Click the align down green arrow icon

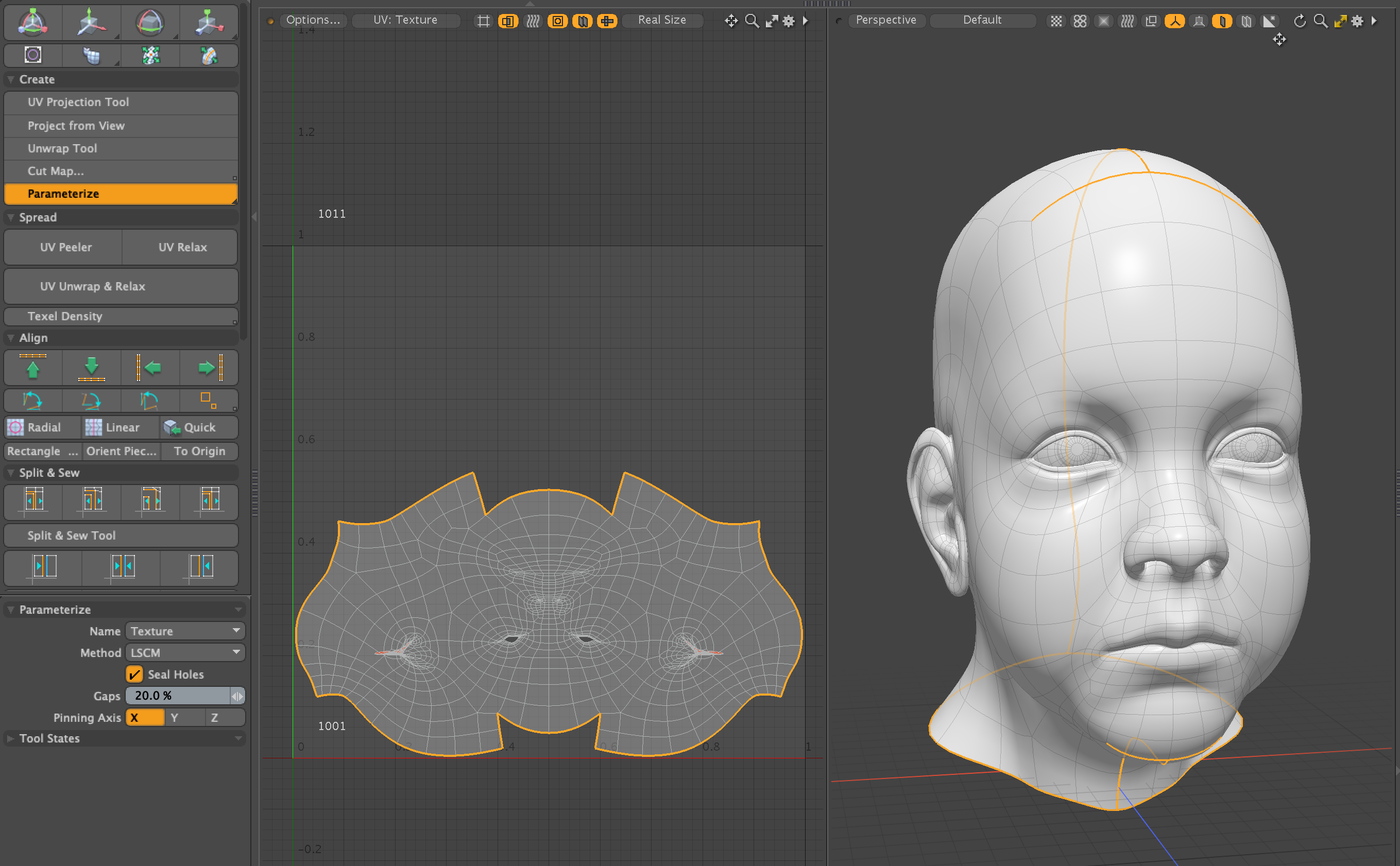pyautogui.click(x=92, y=367)
